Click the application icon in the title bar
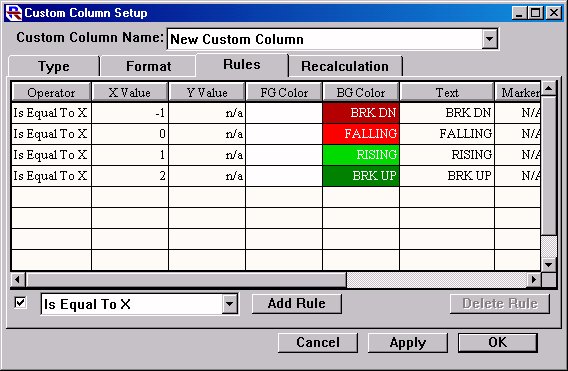The width and height of the screenshot is (568, 371). point(13,13)
